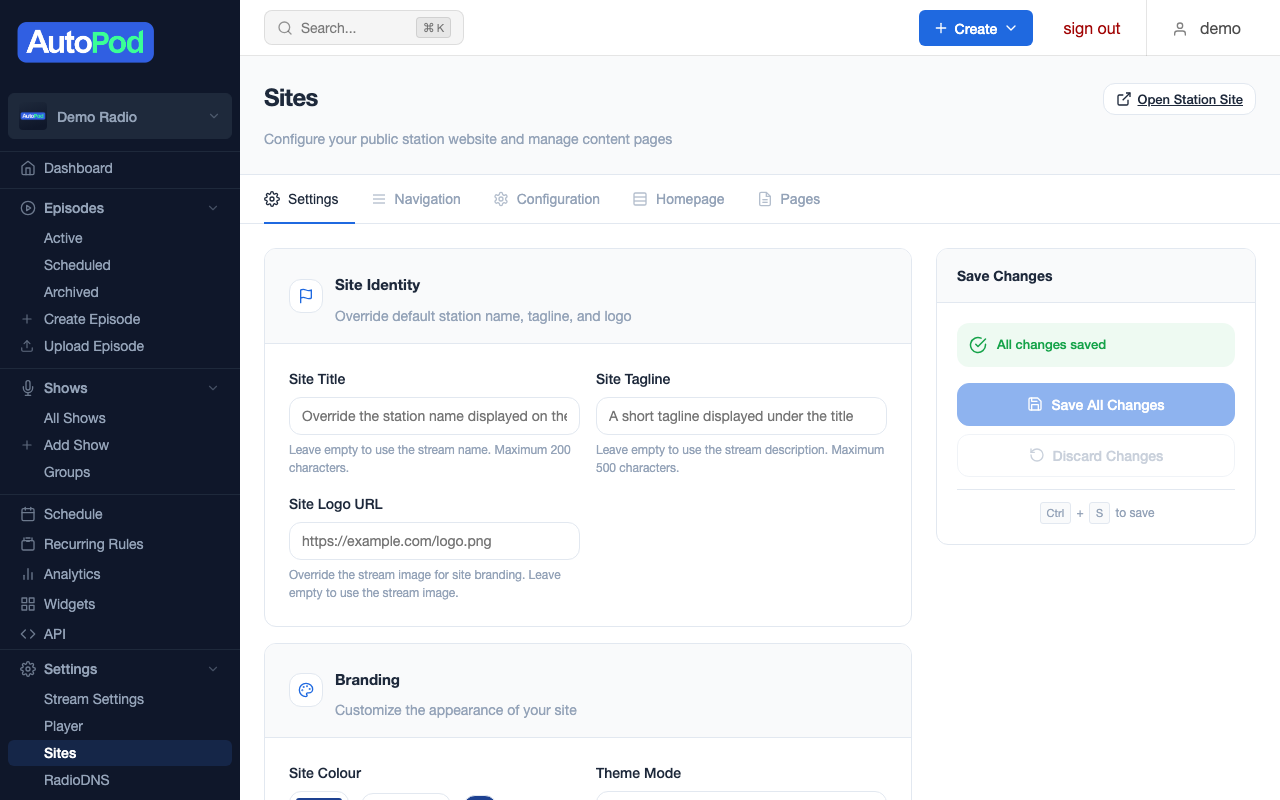The width and height of the screenshot is (1280, 800).
Task: Click the Shows microphone icon
Action: pyautogui.click(x=27, y=388)
